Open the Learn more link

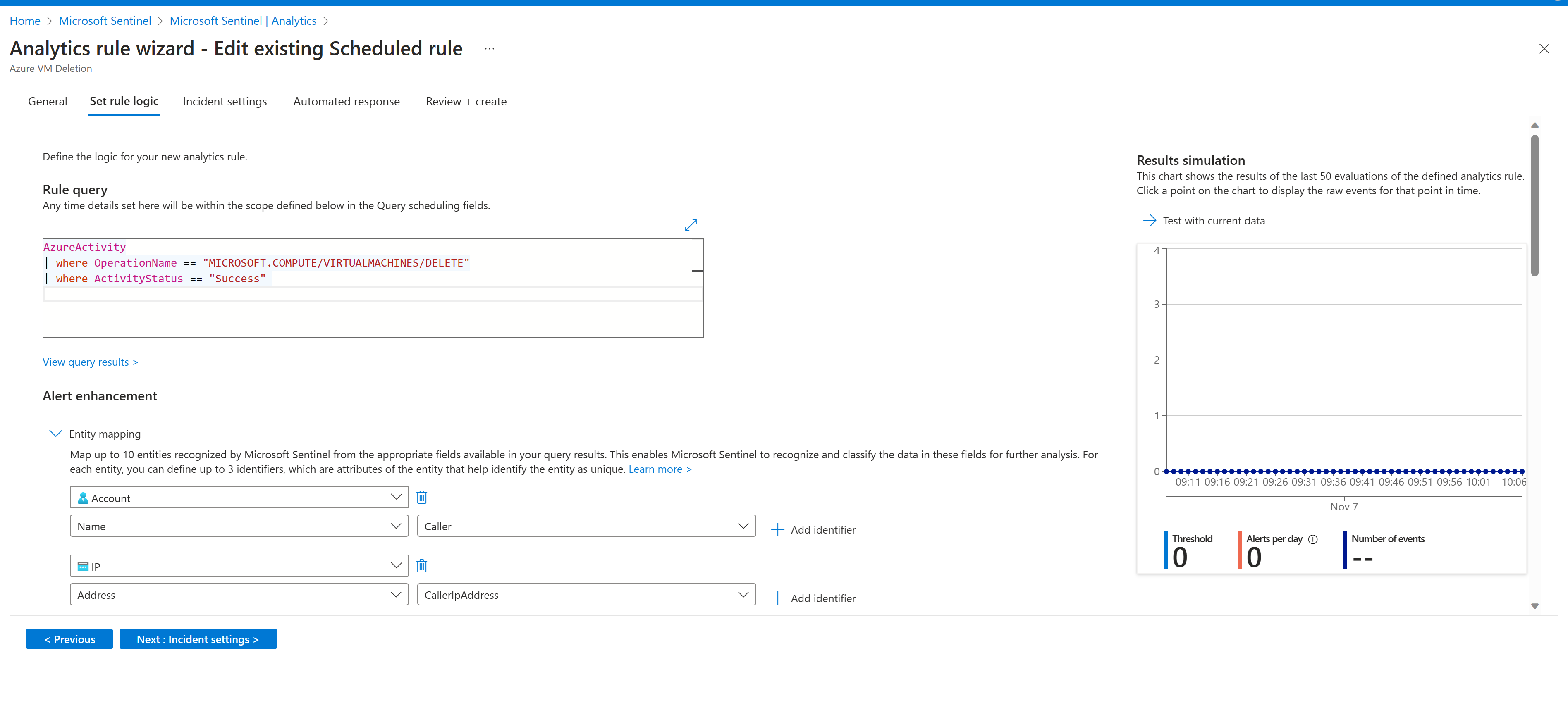[660, 469]
